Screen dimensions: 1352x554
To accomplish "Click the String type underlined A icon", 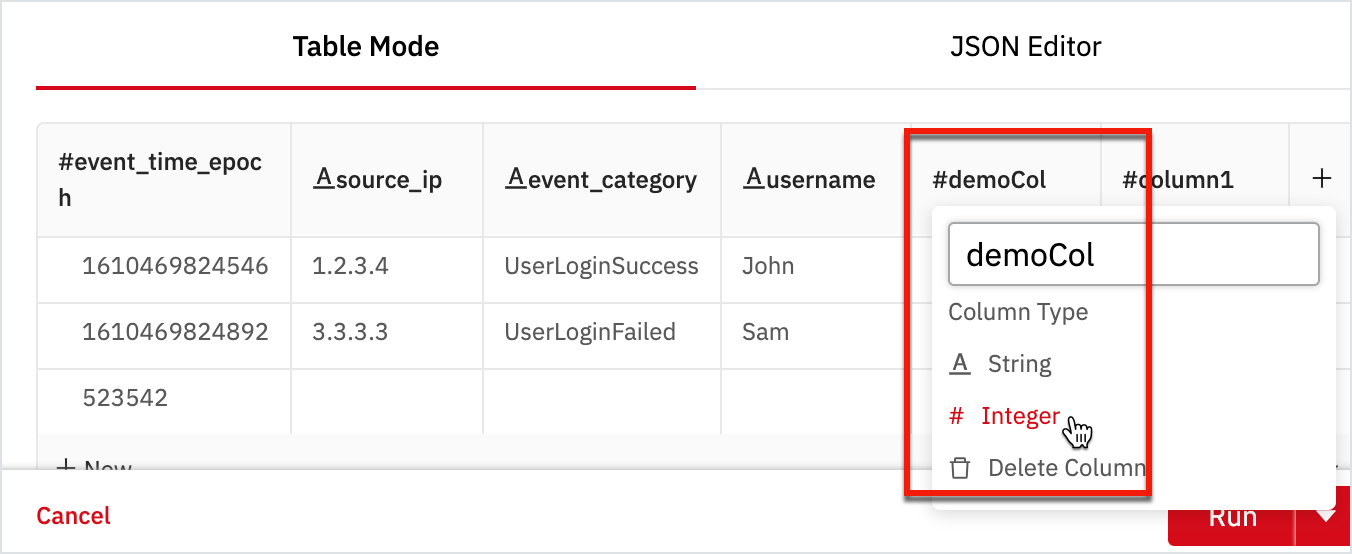I will click(x=960, y=364).
